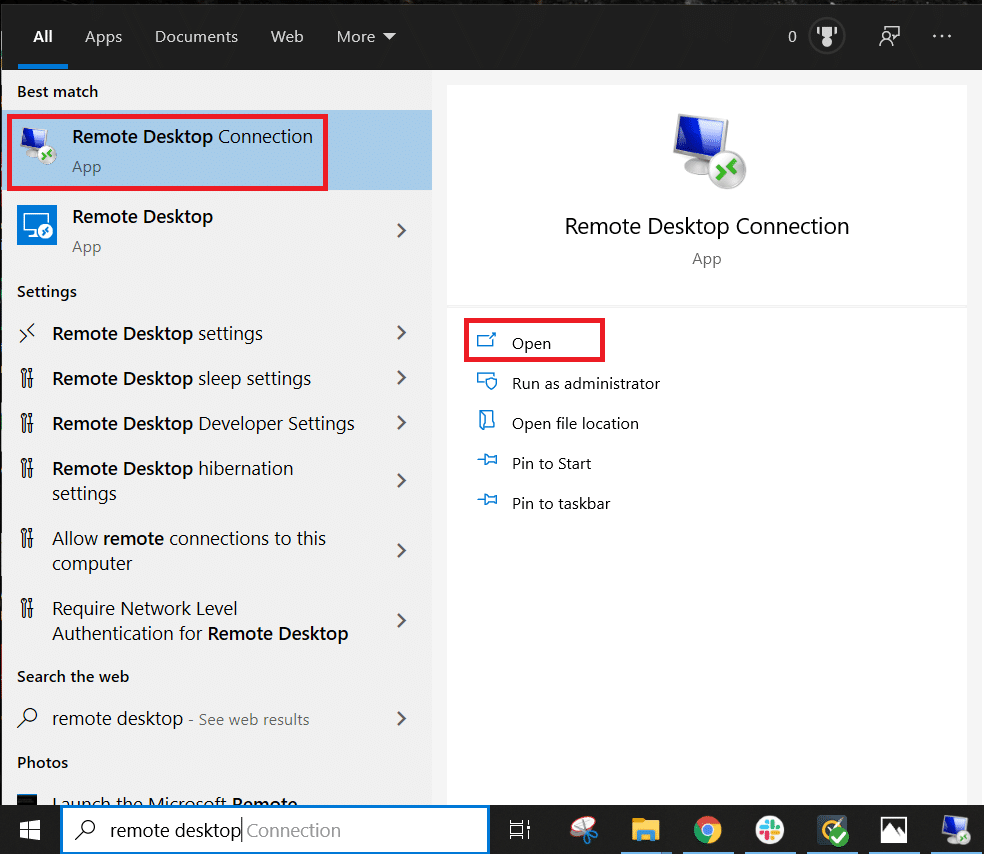Open the ellipsis options menu top right
The width and height of the screenshot is (984, 854).
(x=941, y=36)
